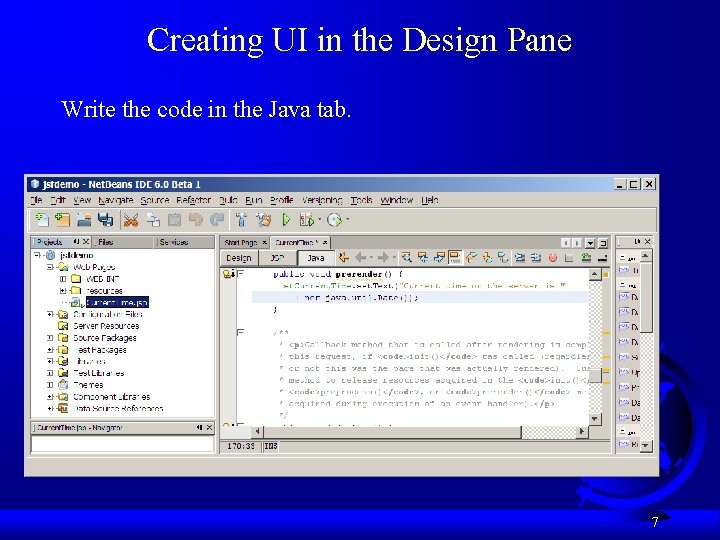Click the Clean and Build icon
720x540 pixels.
point(264,220)
